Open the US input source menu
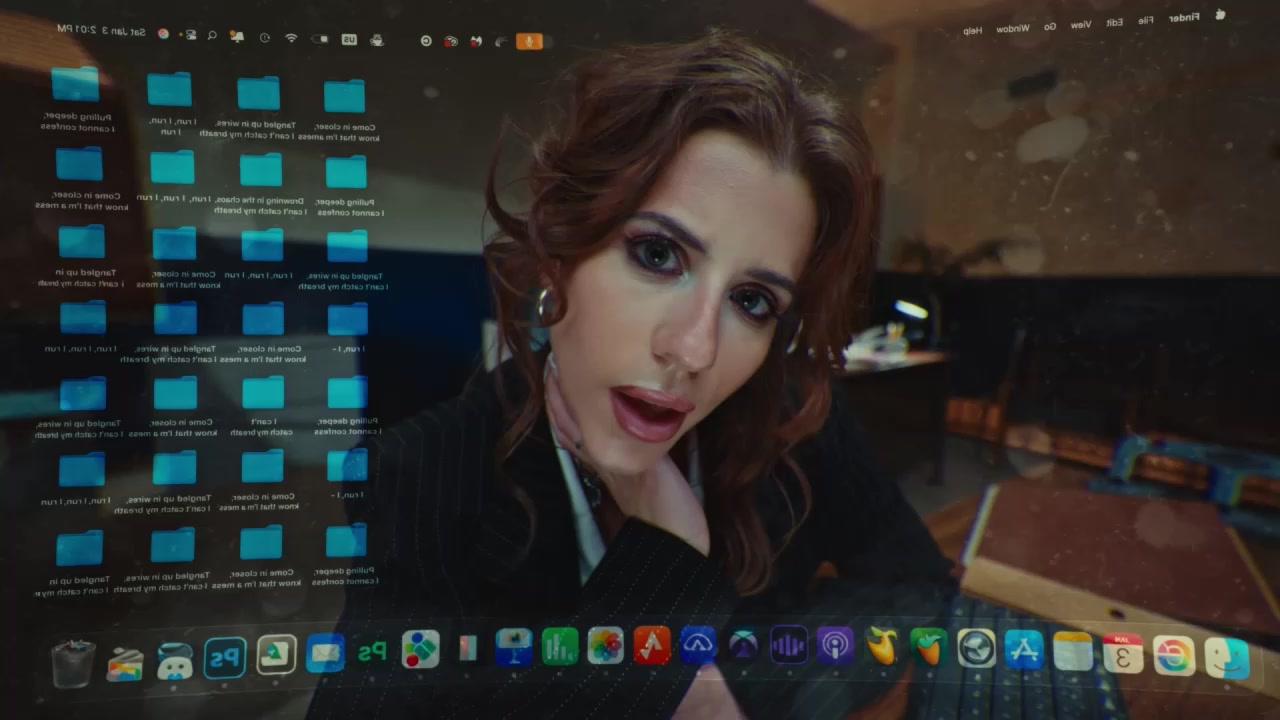 tap(349, 39)
